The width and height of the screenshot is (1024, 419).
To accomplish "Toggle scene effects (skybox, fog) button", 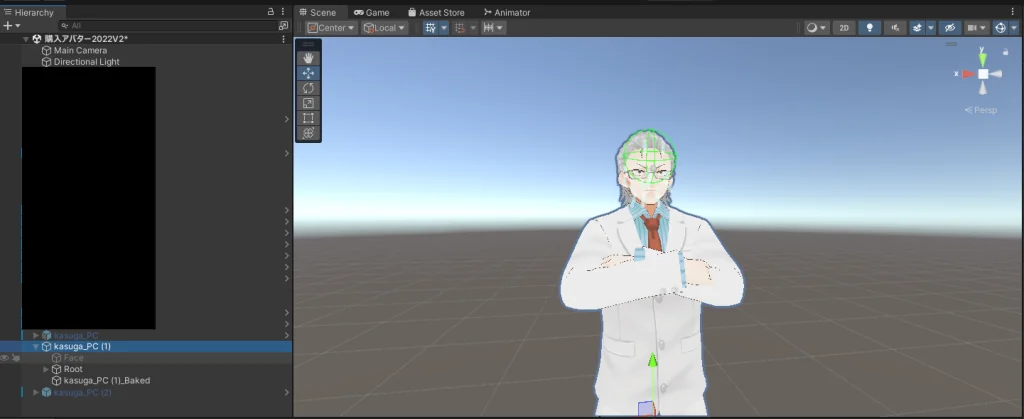I will pyautogui.click(x=917, y=27).
